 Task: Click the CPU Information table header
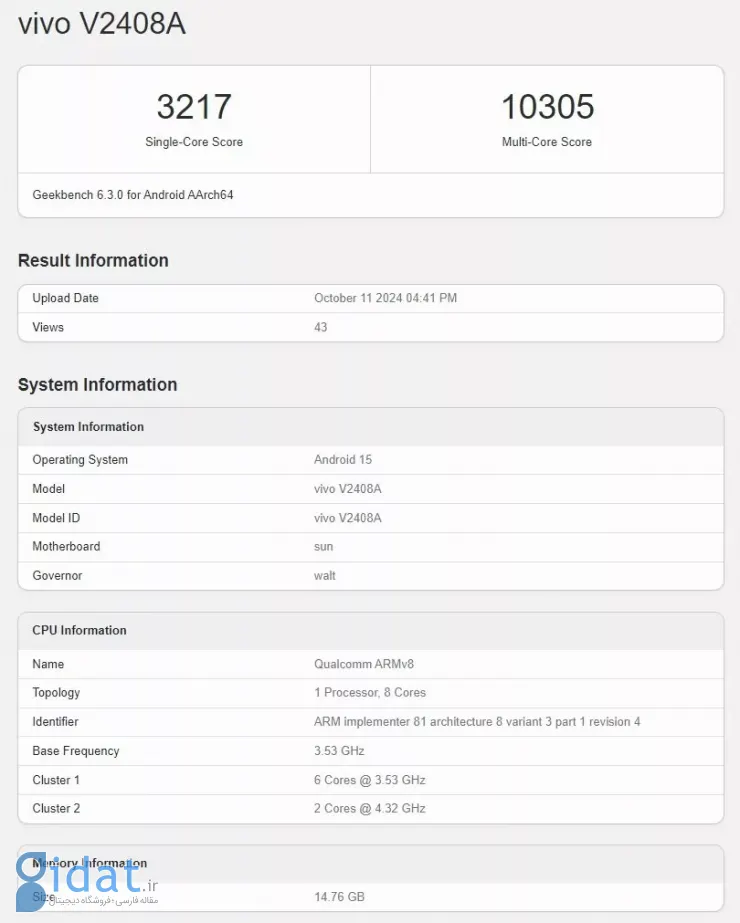tap(79, 630)
